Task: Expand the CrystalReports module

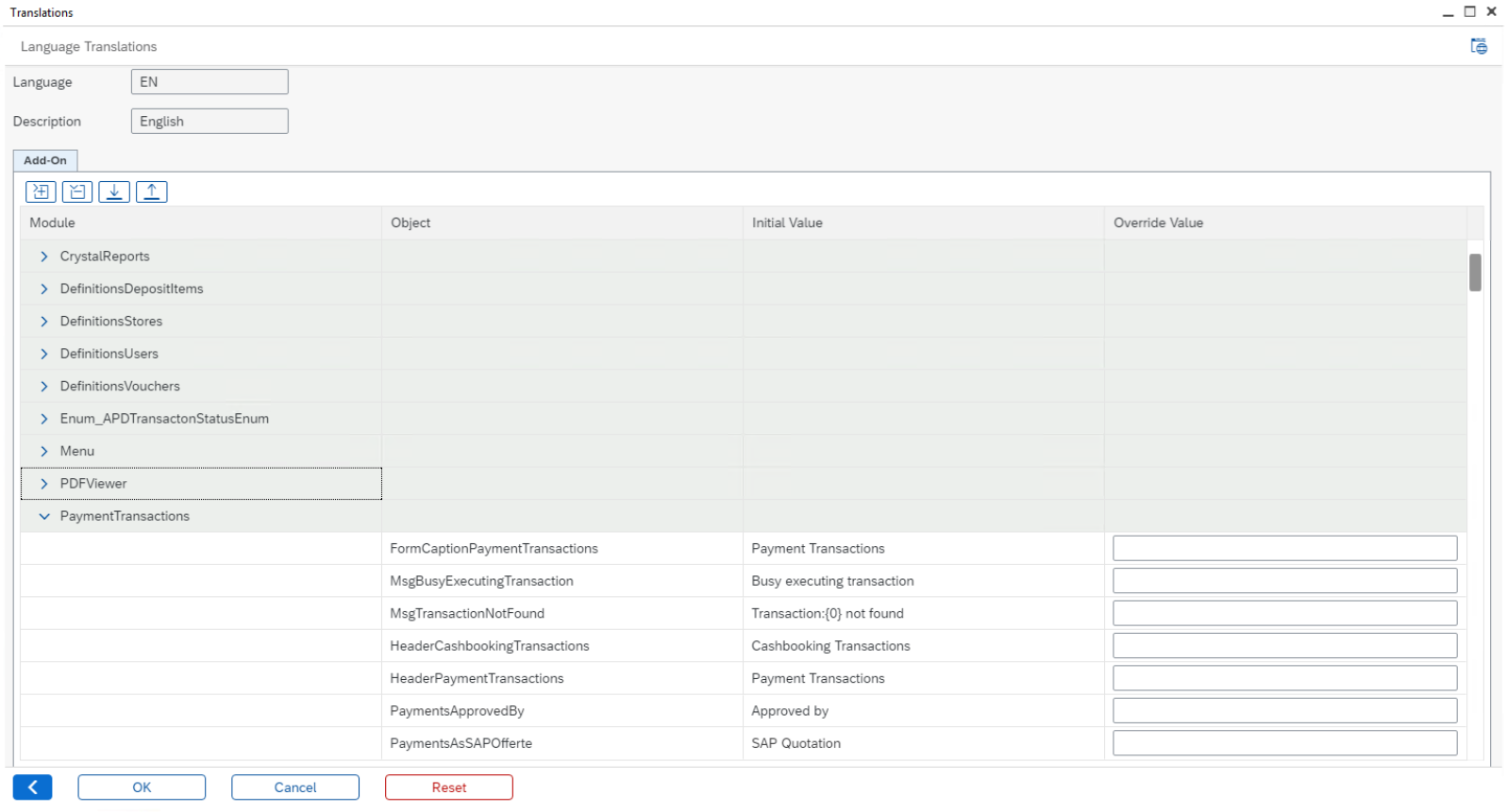Action: click(44, 257)
